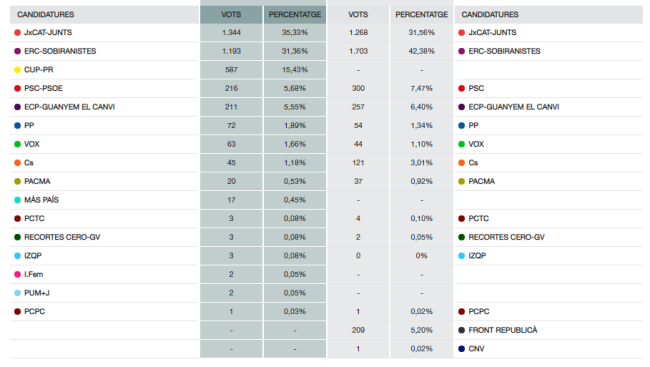Screen dimensions: 650x367
Task: Click the FRONT REPUBLICÀ party label
Action: (503, 330)
